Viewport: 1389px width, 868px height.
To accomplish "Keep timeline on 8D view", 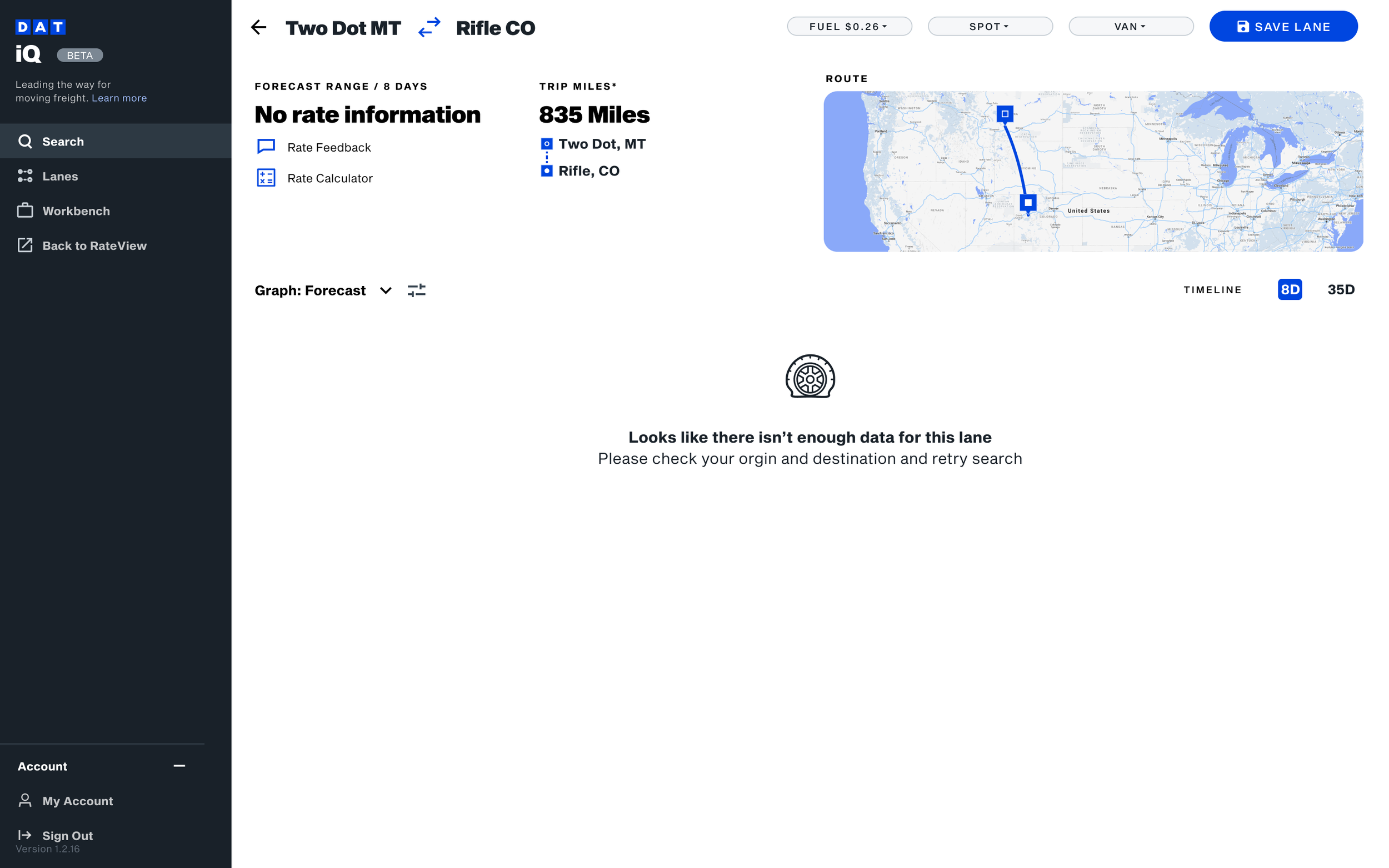I will pos(1290,289).
